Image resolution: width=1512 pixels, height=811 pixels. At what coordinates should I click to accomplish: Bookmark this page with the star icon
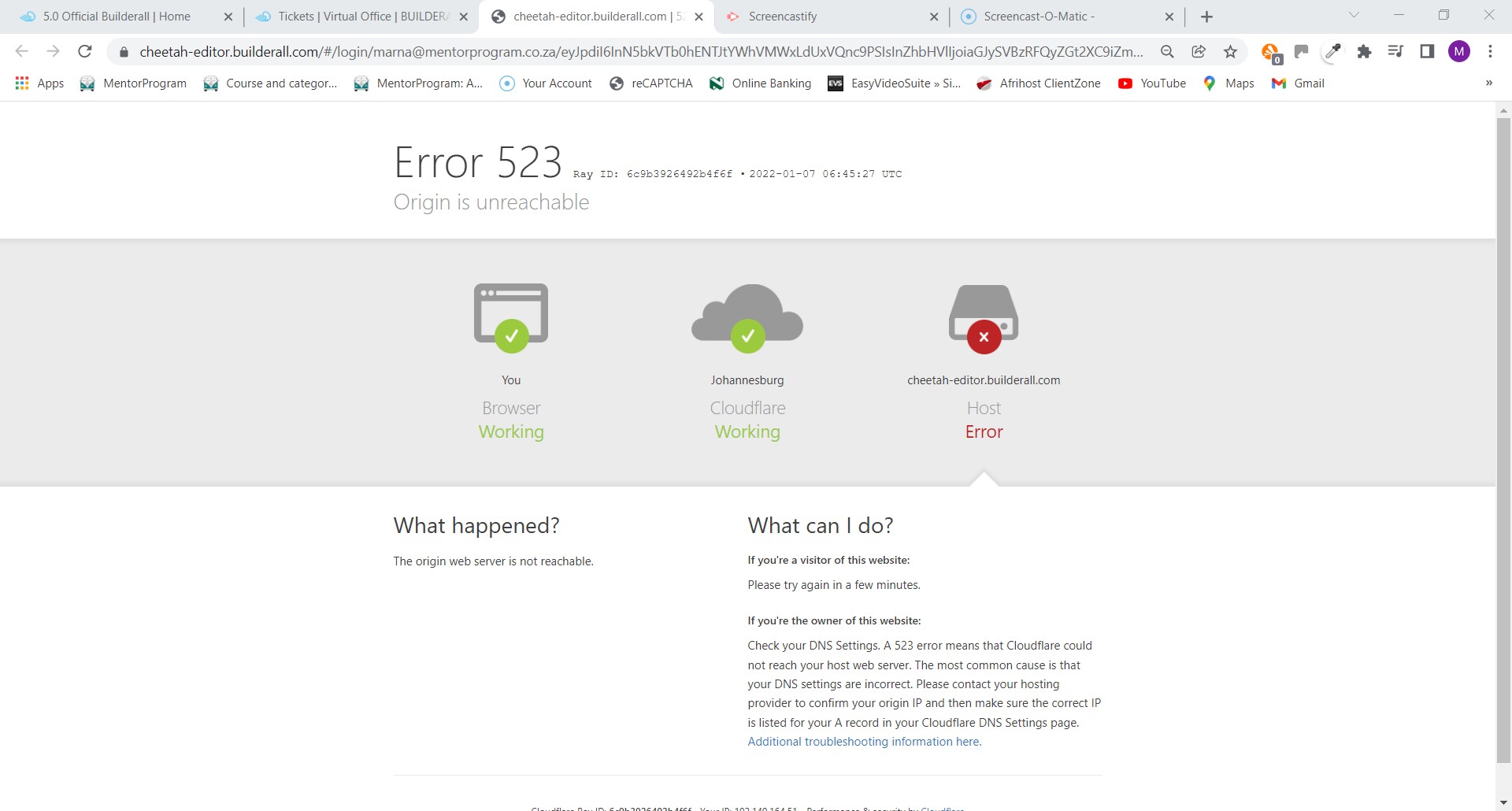click(1230, 51)
